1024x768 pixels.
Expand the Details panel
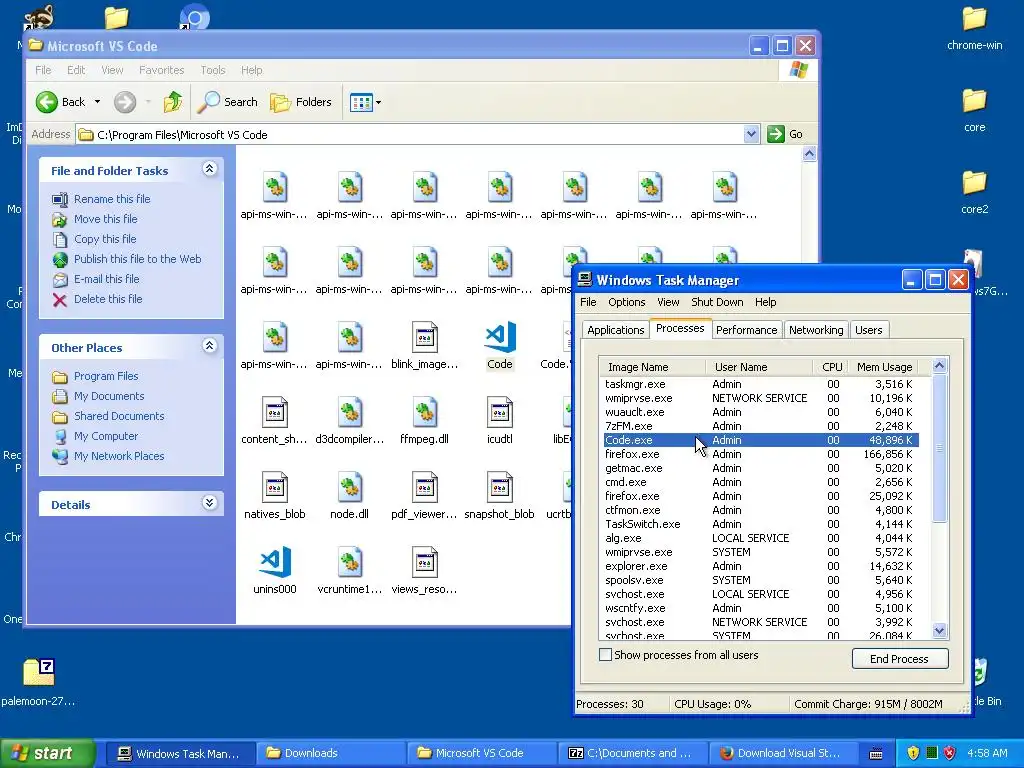click(210, 503)
